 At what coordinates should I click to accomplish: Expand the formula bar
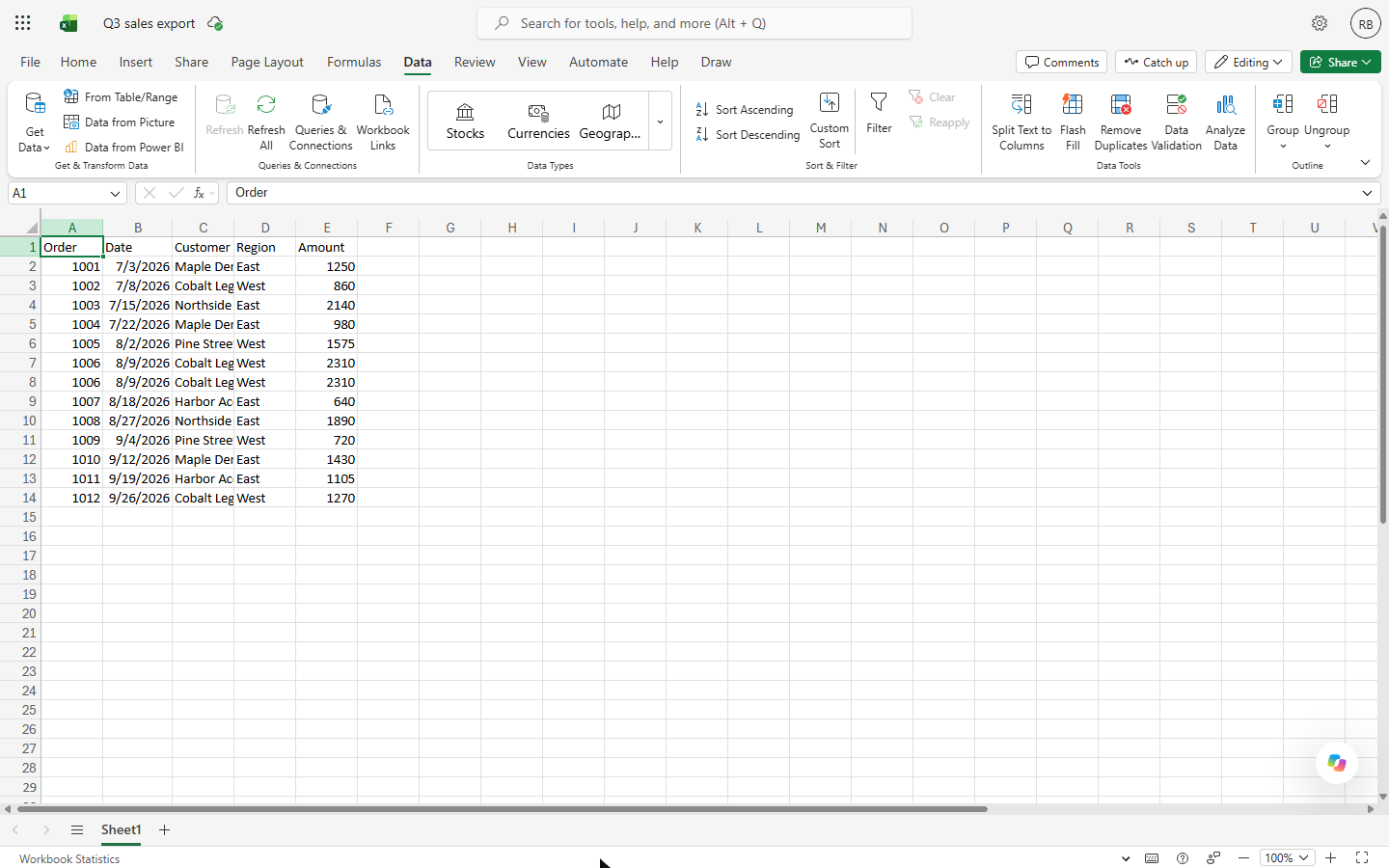coord(1367,193)
